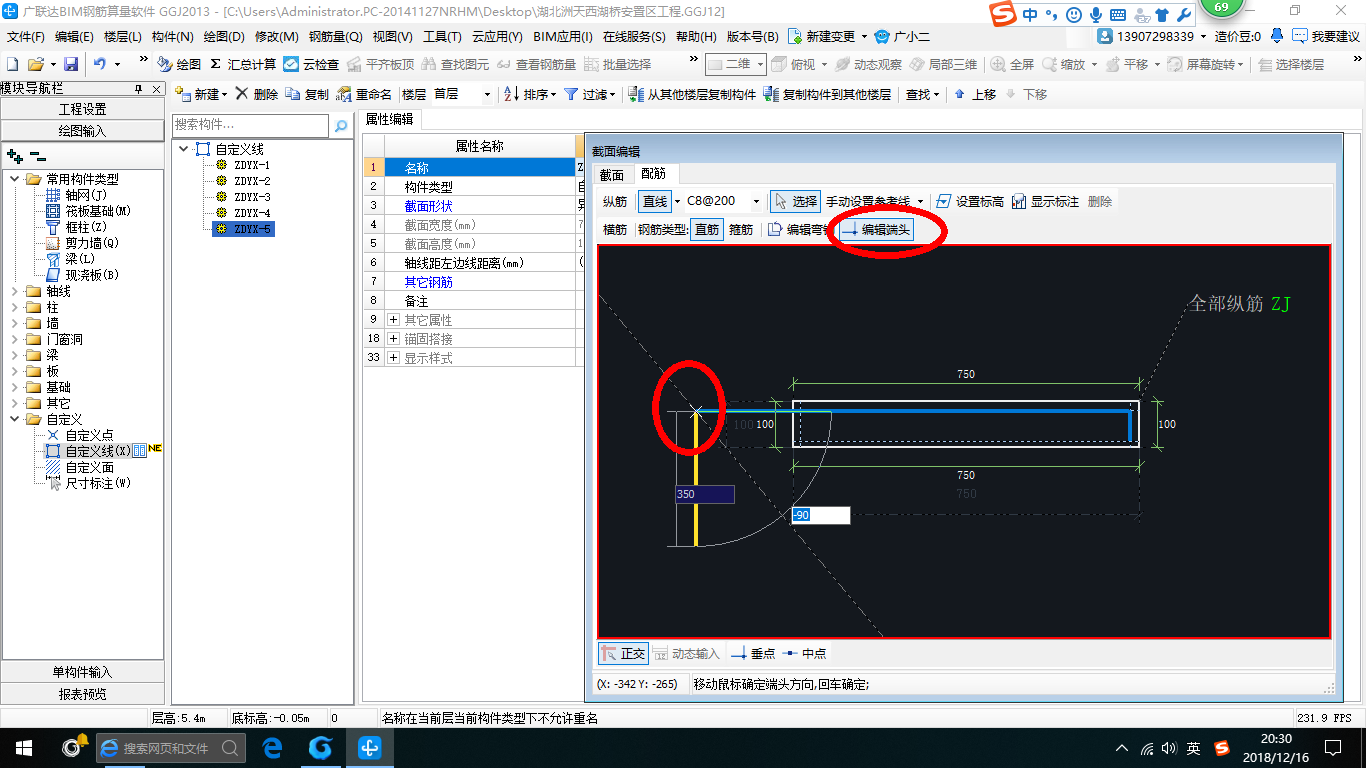
Task: Click the Undo arrow icon
Action: tap(100, 64)
